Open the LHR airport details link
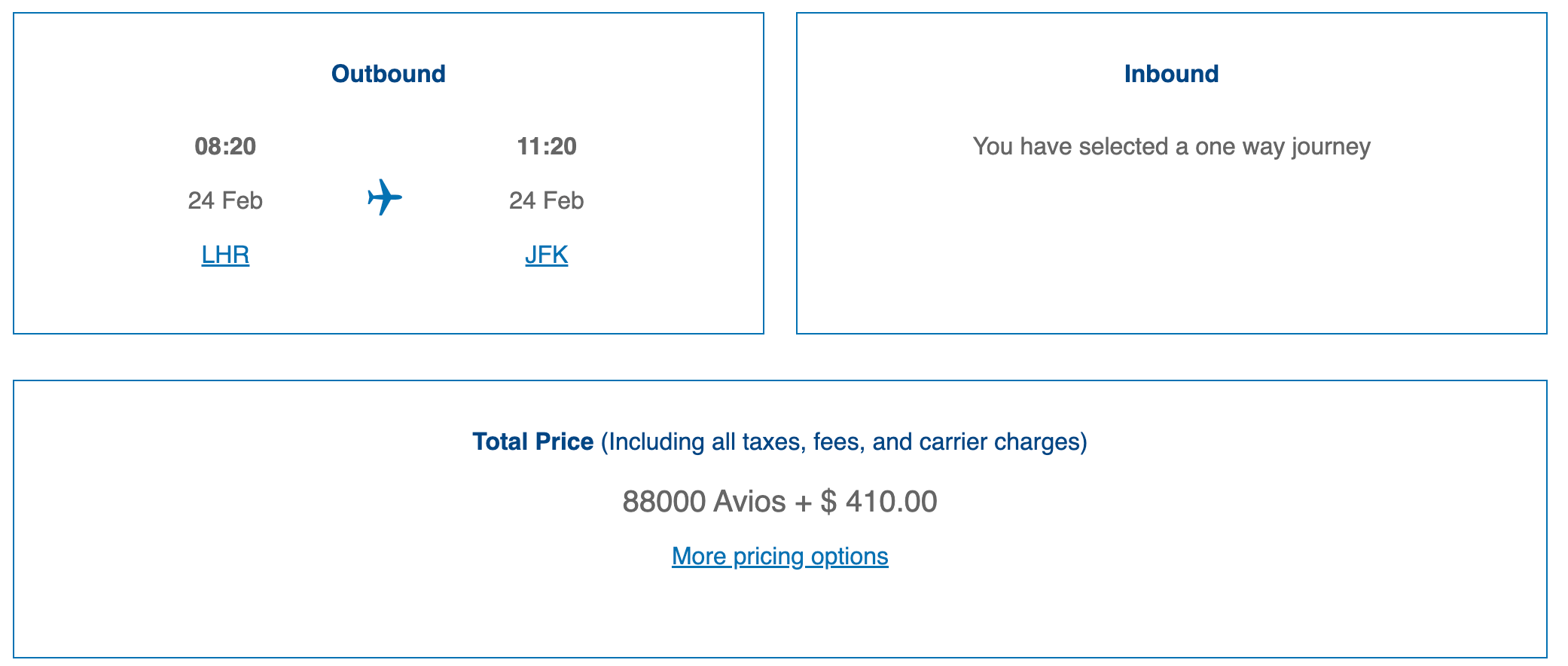This screenshot has width=1568, height=666. click(x=224, y=255)
